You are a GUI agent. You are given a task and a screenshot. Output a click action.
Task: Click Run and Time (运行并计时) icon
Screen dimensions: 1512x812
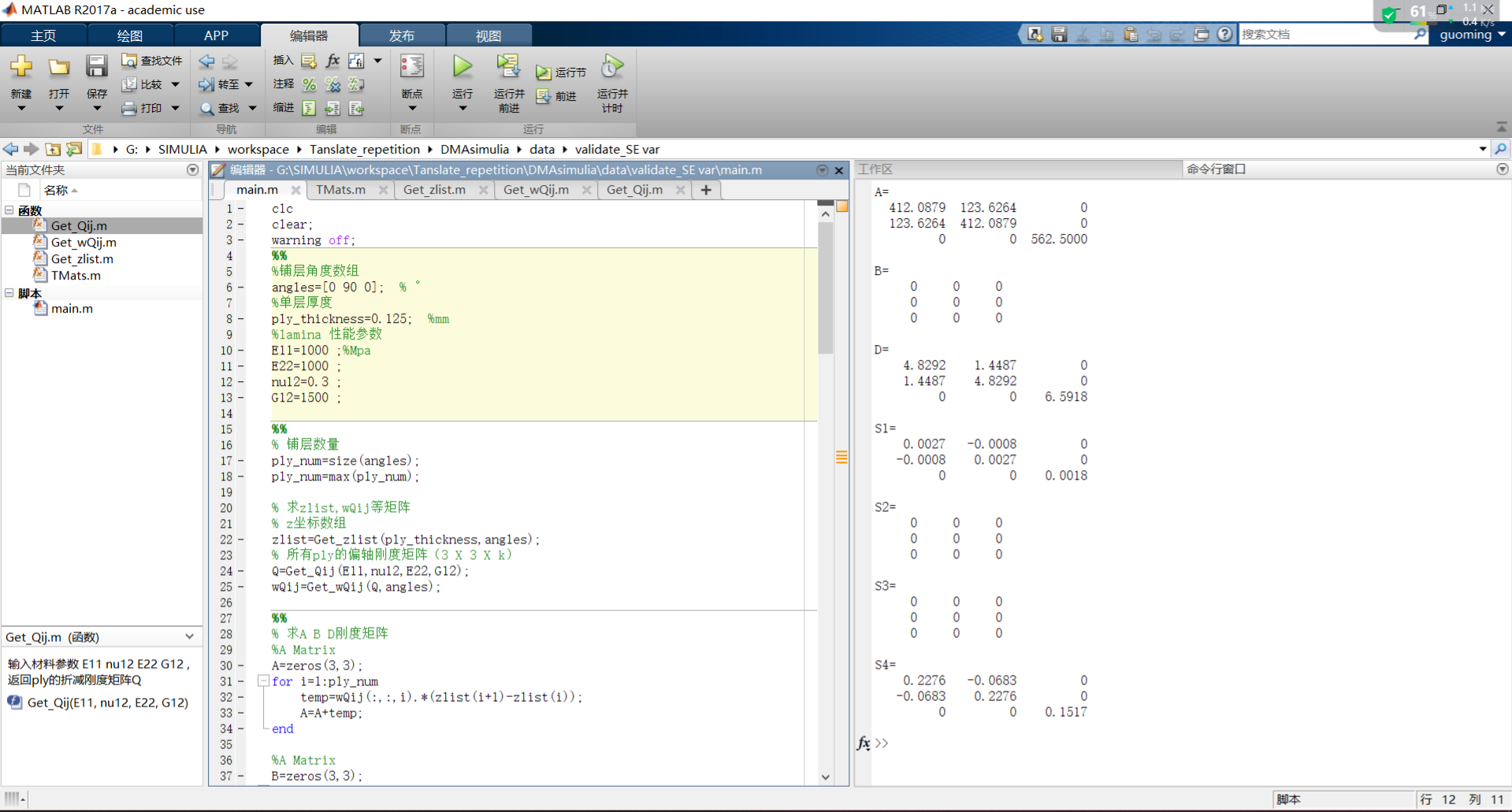612,66
